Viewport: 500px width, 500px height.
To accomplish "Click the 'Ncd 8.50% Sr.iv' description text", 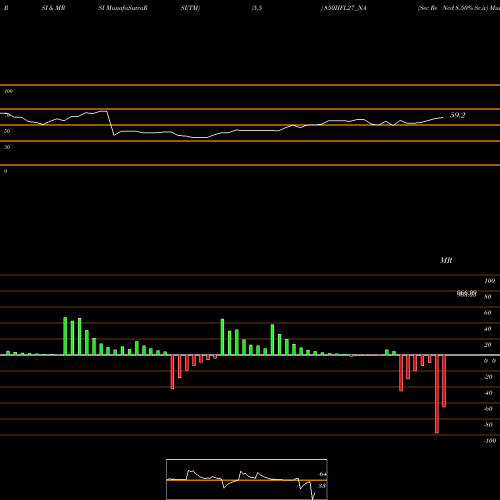I will (464, 8).
